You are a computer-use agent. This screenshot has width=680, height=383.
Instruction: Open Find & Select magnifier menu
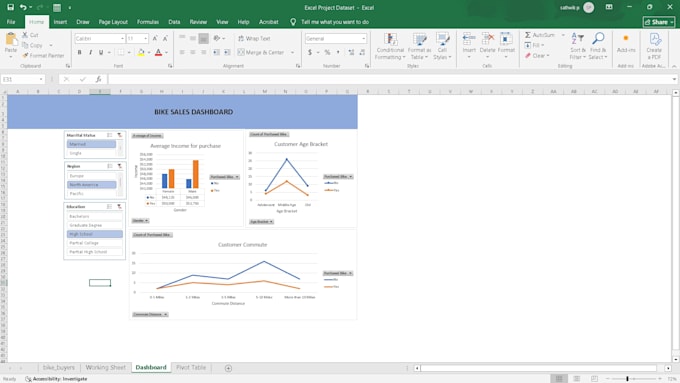[598, 46]
